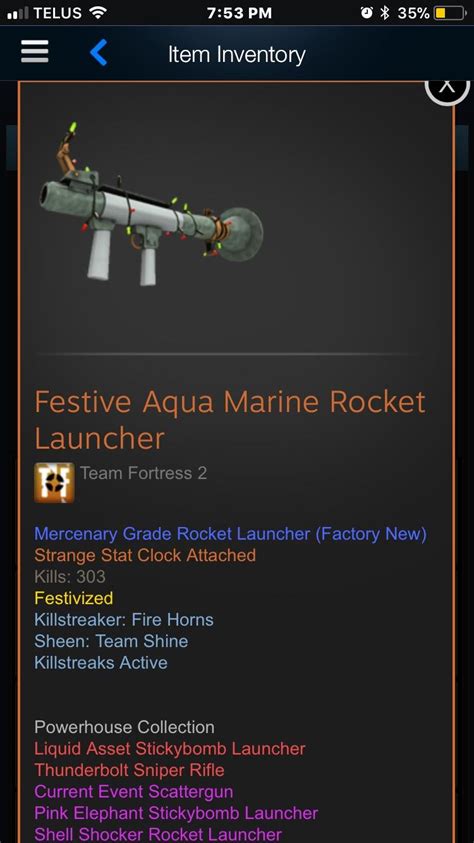This screenshot has height=843, width=474.
Task: Select Liquid Asset Stickybomb Launcher entry
Action: (x=170, y=748)
